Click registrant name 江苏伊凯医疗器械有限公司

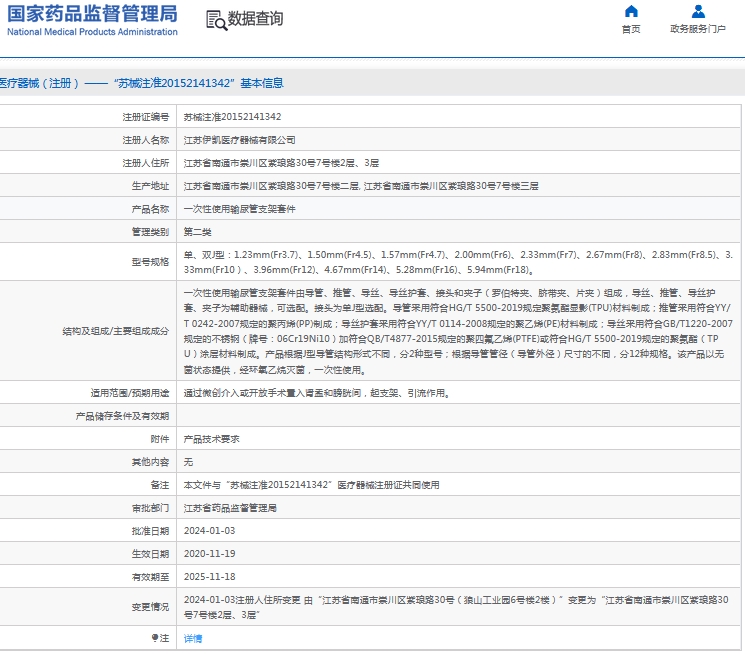(239, 140)
